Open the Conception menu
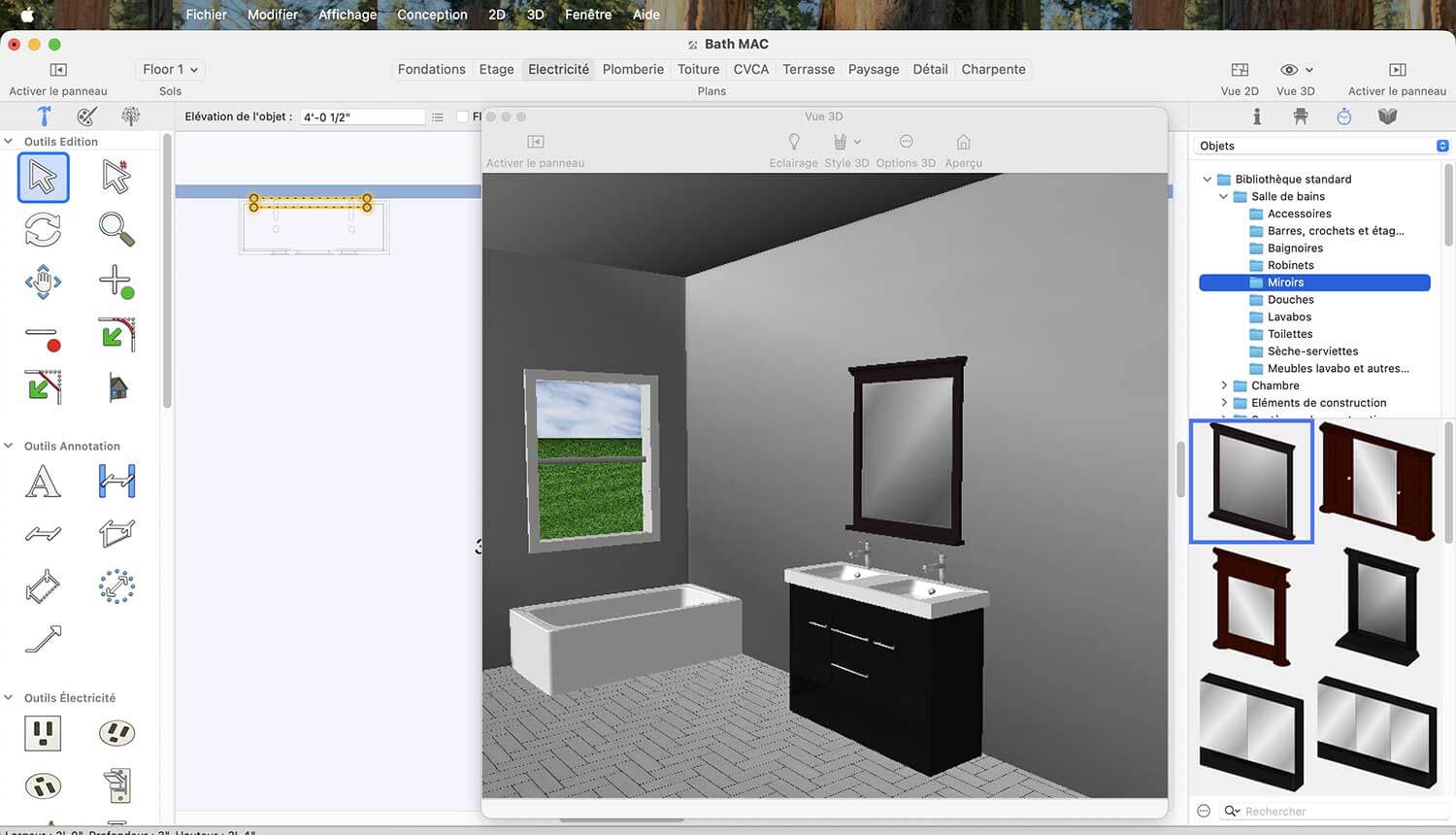This screenshot has width=1456, height=835. click(432, 15)
